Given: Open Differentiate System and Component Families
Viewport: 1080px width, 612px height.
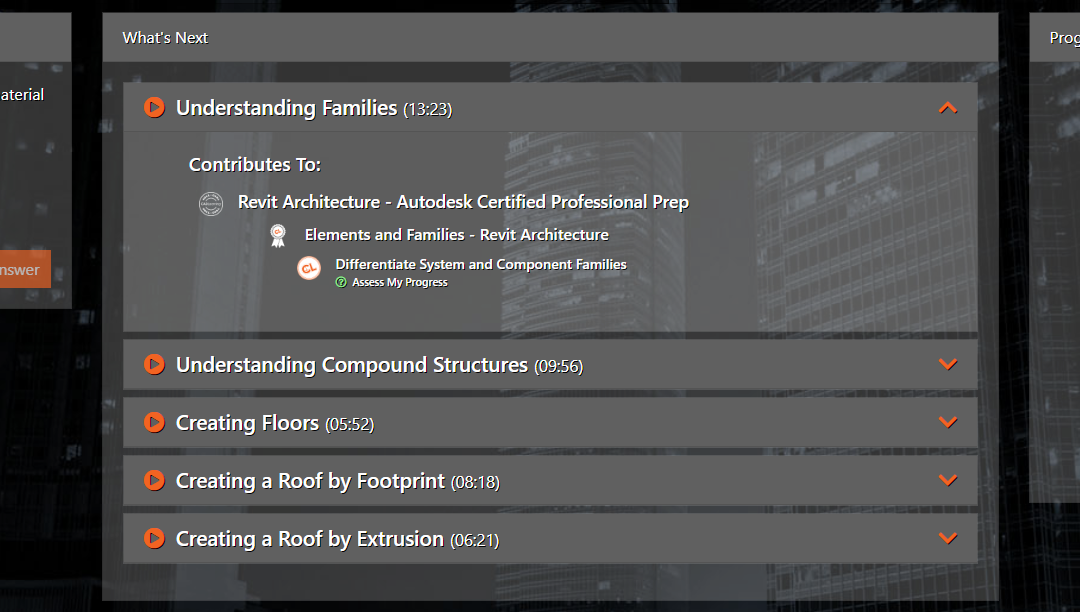Looking at the screenshot, I should tap(481, 265).
